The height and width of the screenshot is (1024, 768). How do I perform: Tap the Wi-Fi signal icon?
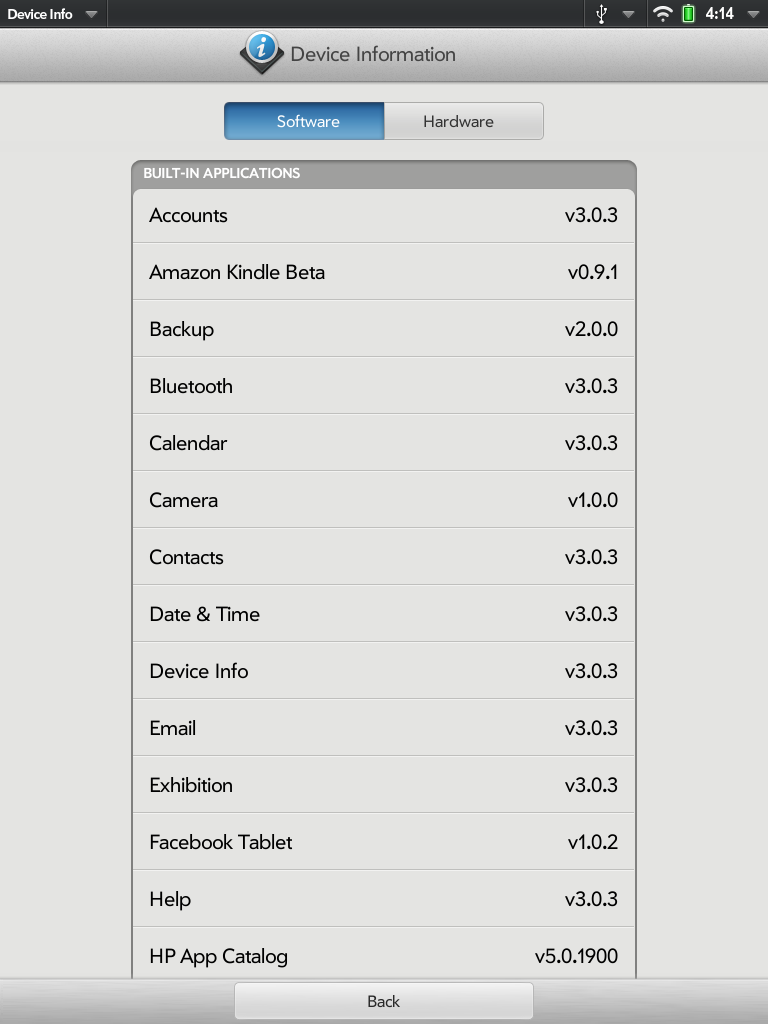[x=662, y=14]
